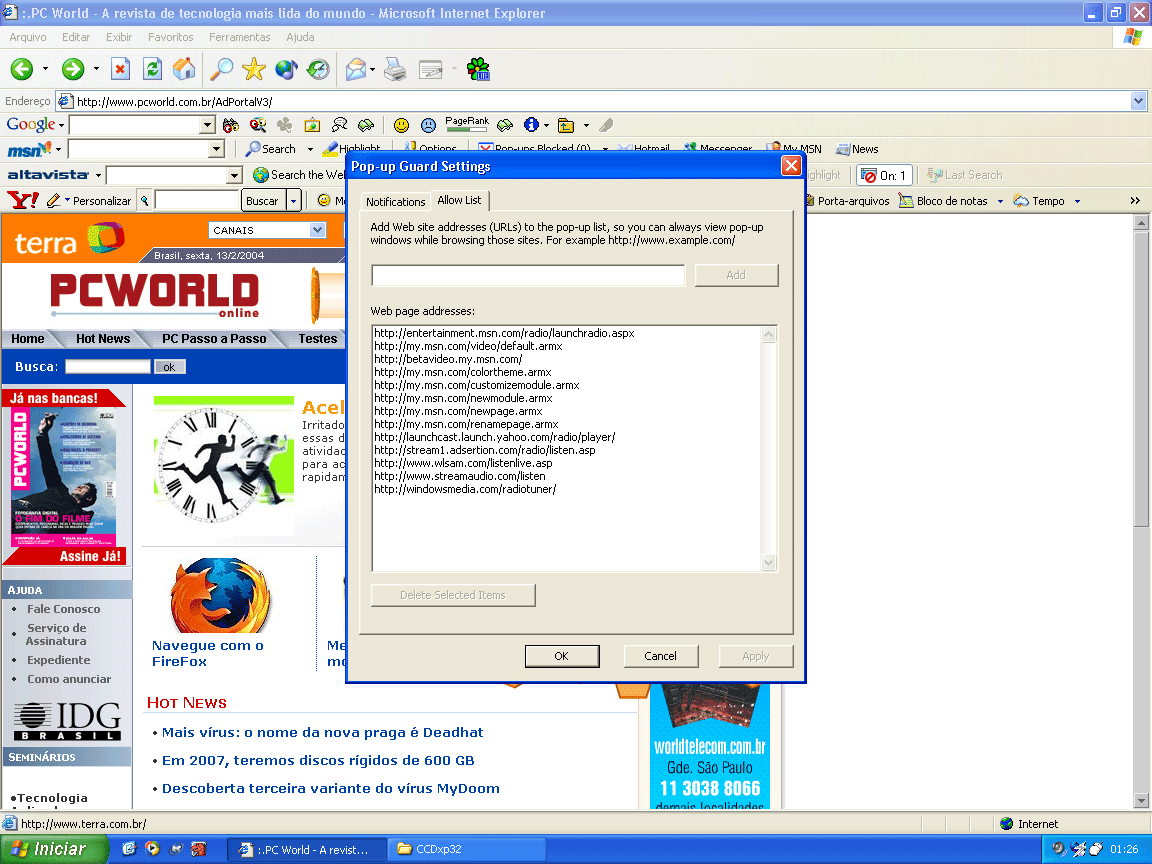Screen dimensions: 1152x864
Task: Switch to the Notifications tab
Action: 395,201
